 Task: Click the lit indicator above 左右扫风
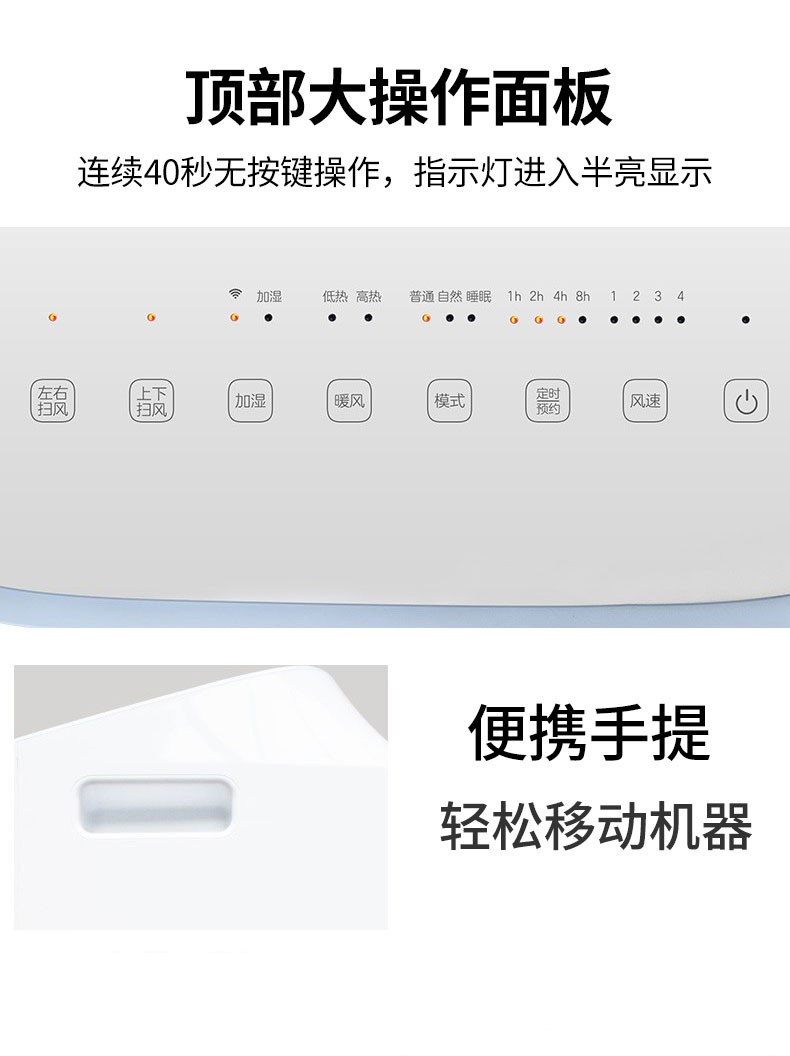[x=53, y=317]
